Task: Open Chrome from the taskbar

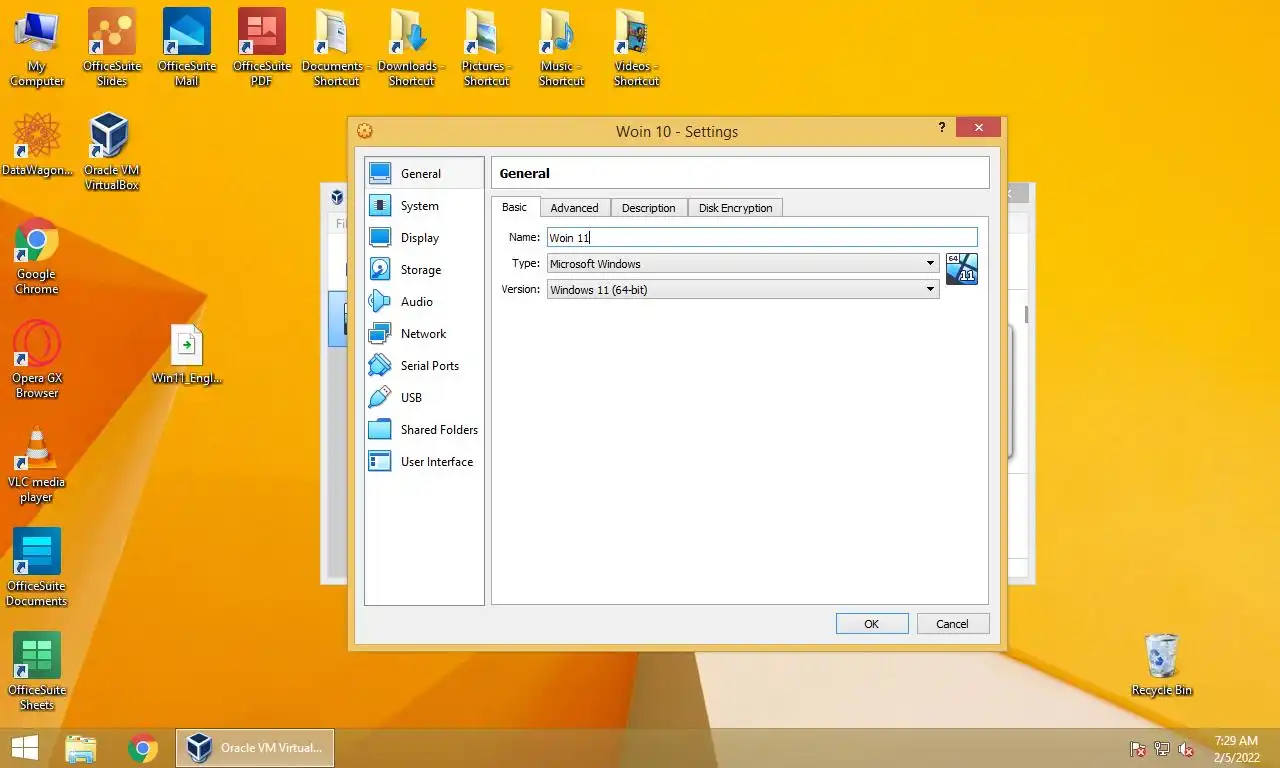Action: [x=143, y=748]
